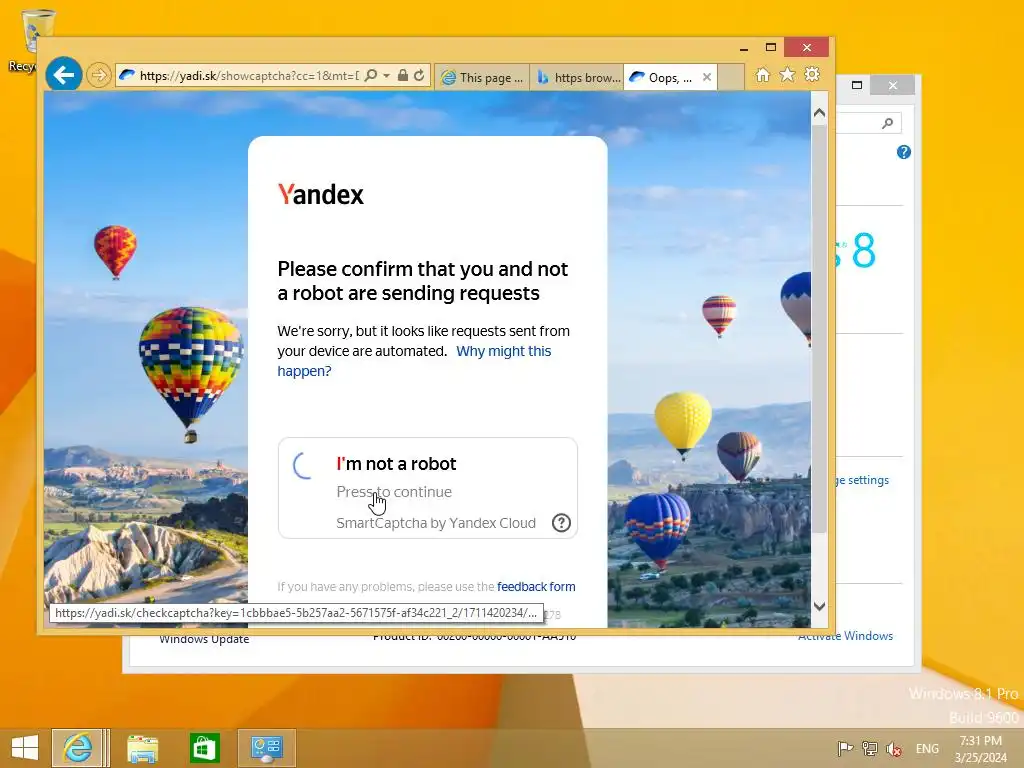Screen dimensions: 1024x768
Task: Open Internet Explorer from the taskbar
Action: pyautogui.click(x=78, y=748)
